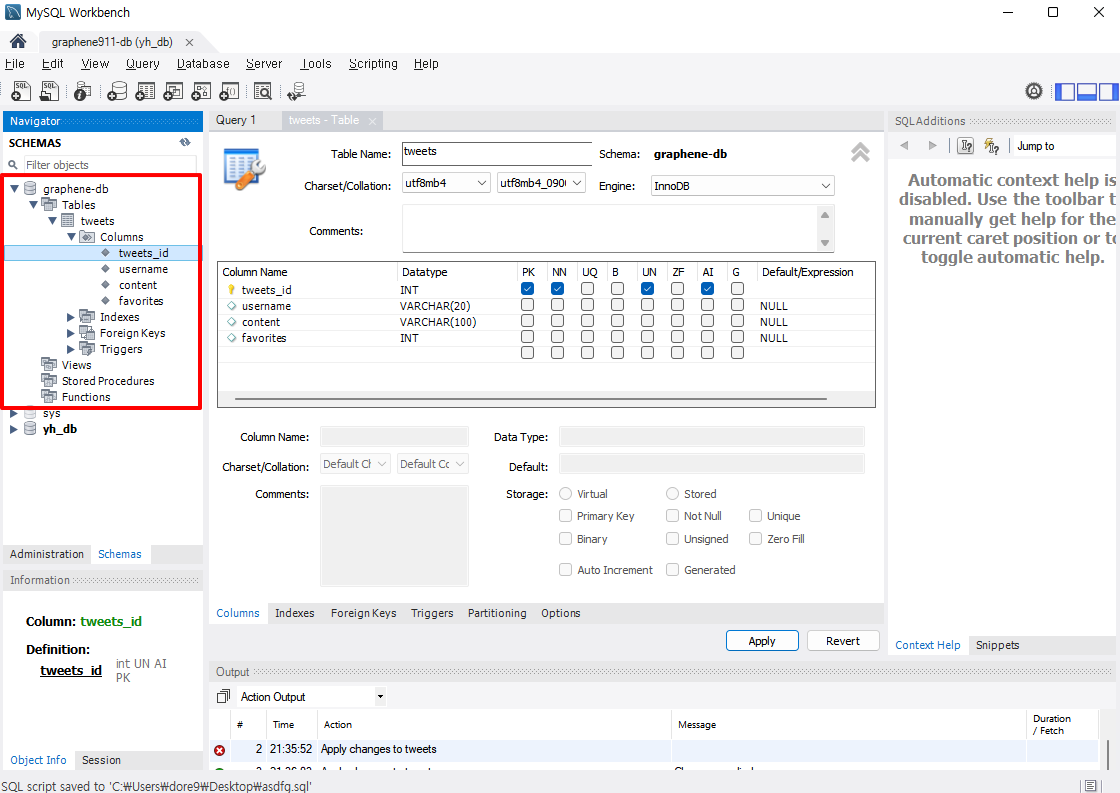Collapse the Tables tree node
This screenshot has width=1120, height=793.
pos(34,204)
